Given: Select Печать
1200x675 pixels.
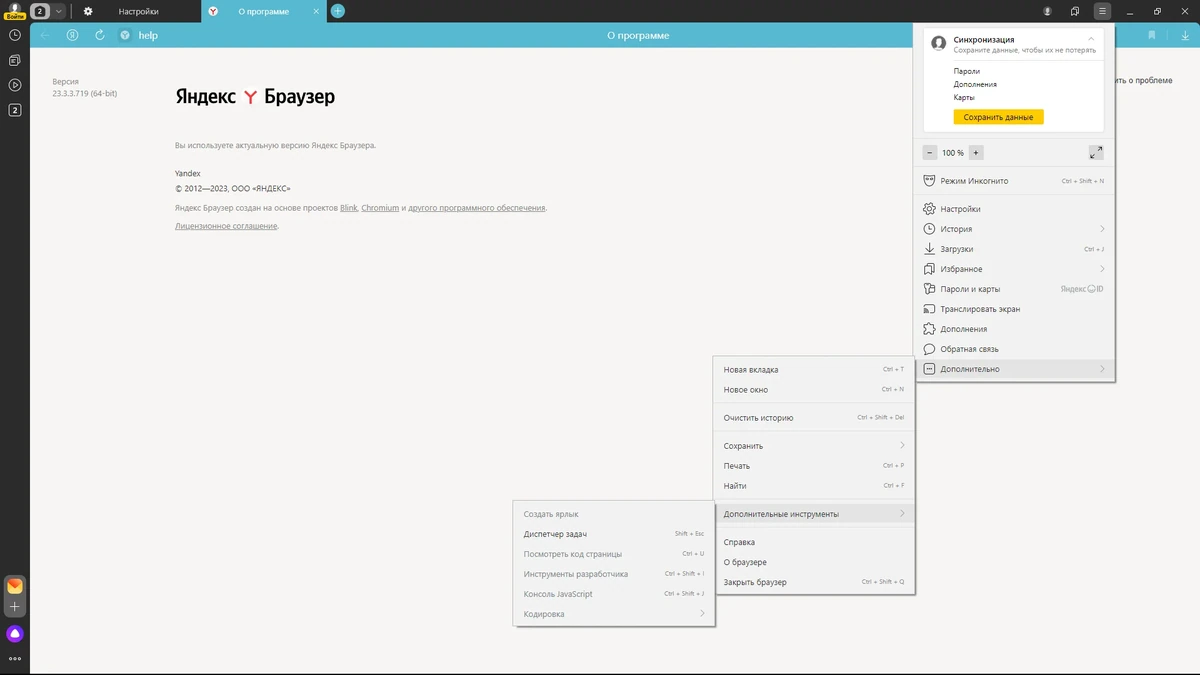Looking at the screenshot, I should pyautogui.click(x=814, y=466).
